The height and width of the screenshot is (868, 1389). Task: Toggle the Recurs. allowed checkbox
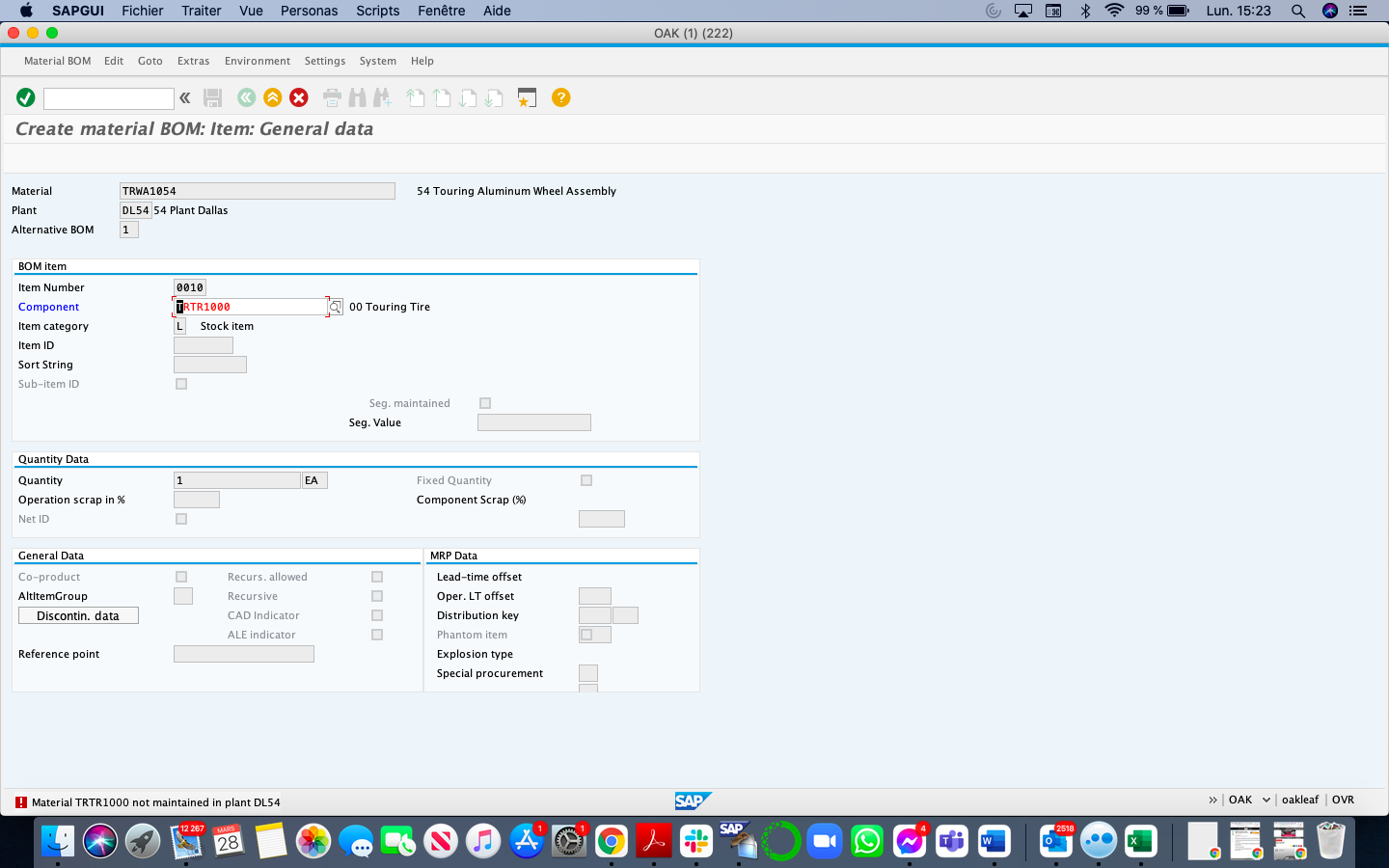(x=377, y=577)
